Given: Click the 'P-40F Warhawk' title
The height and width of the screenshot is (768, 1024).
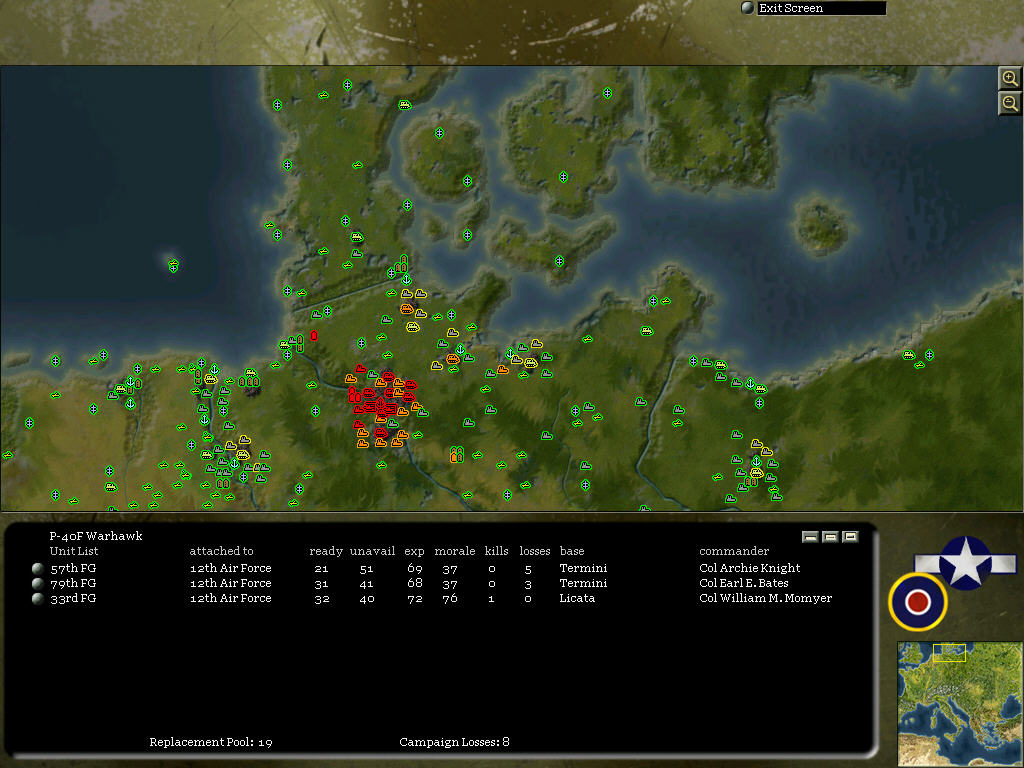Looking at the screenshot, I should (96, 536).
